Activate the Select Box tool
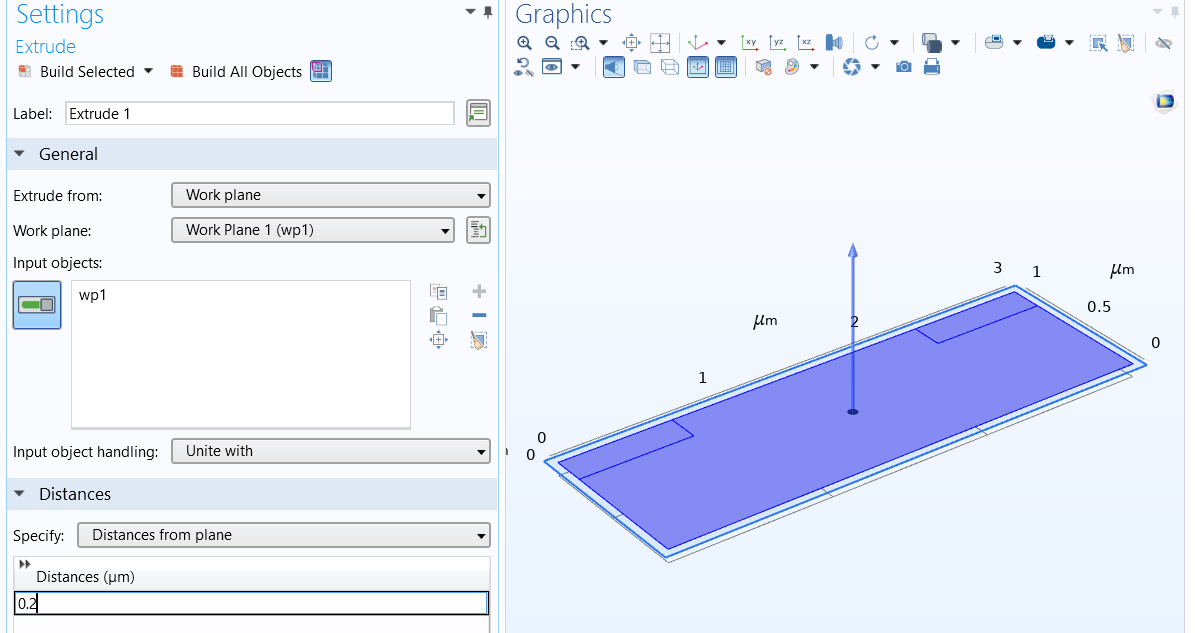This screenshot has width=1195, height=633. tap(1098, 43)
